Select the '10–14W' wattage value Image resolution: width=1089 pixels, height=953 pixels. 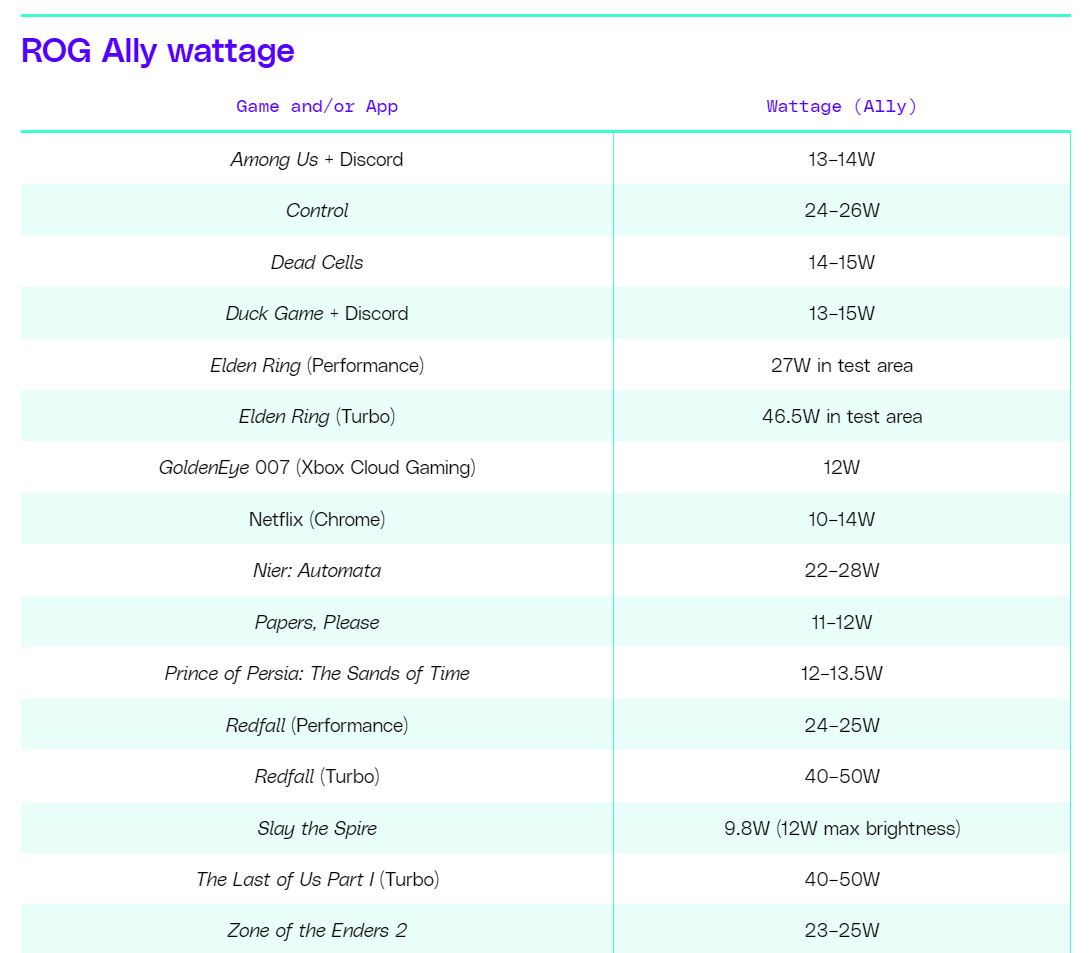(x=842, y=520)
